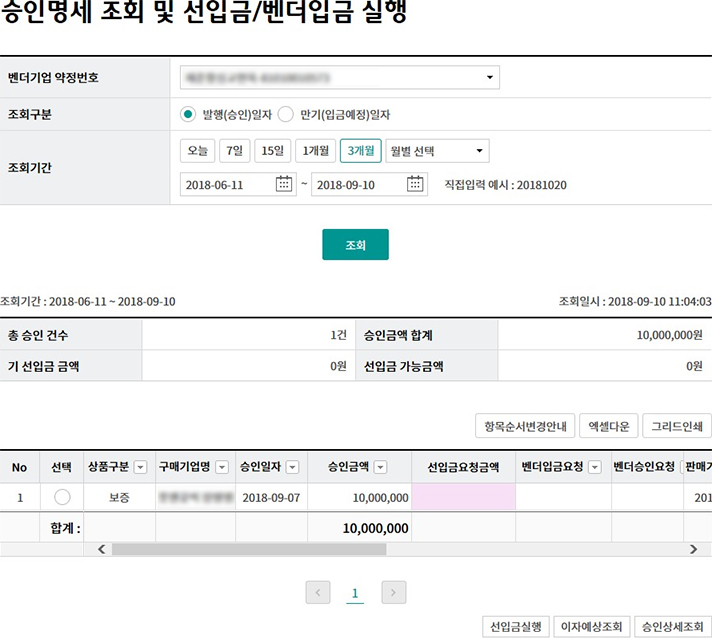
Task: Click the 엑셀다운 button
Action: [609, 426]
